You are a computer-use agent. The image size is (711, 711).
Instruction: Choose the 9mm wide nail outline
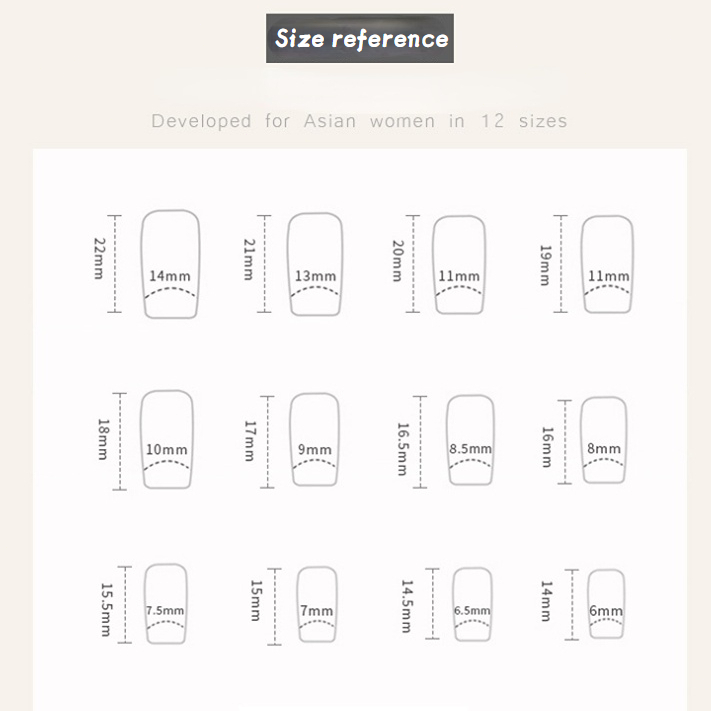[314, 440]
